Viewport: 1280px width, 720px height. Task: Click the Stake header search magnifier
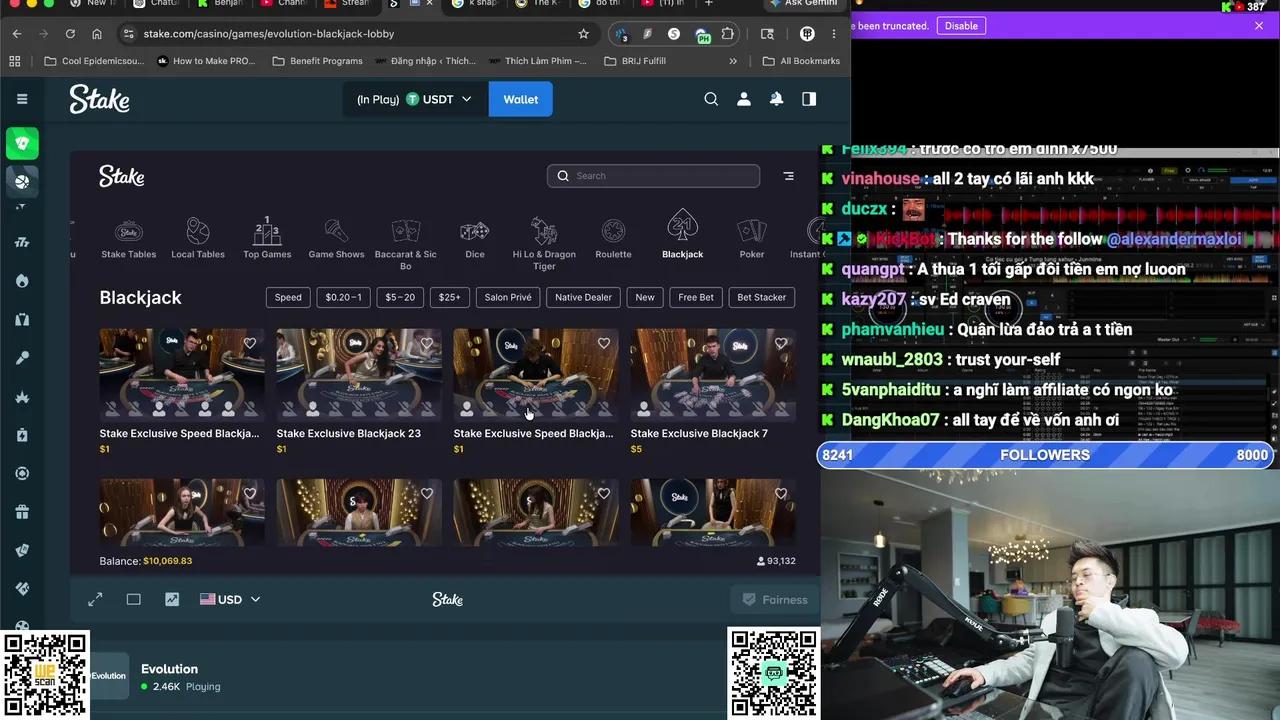tap(711, 99)
